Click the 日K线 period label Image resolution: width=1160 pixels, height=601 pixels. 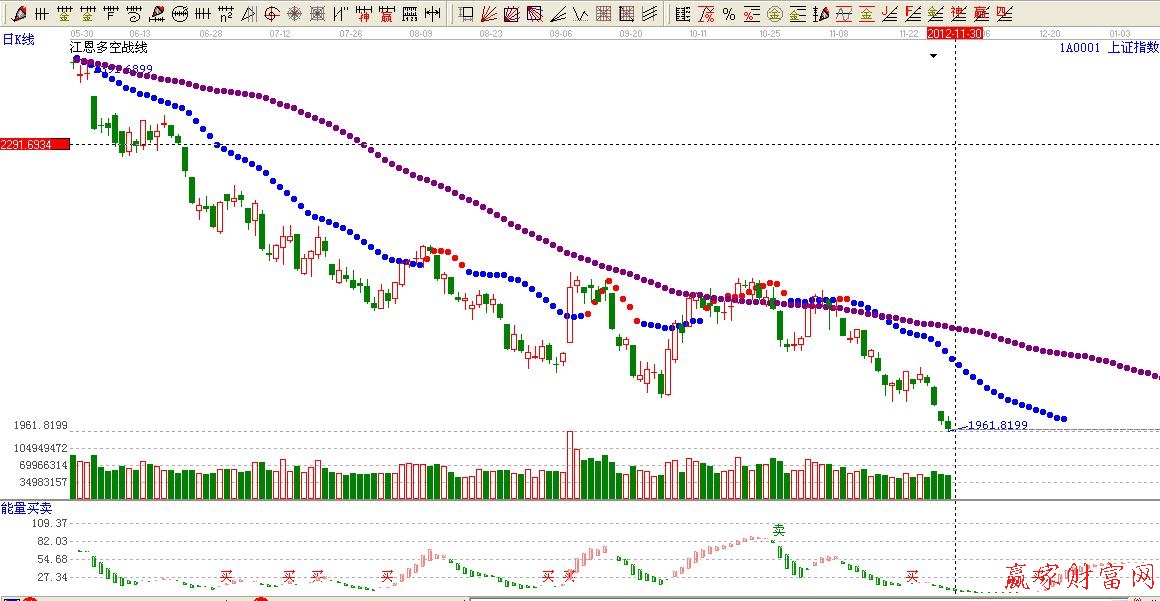click(18, 39)
